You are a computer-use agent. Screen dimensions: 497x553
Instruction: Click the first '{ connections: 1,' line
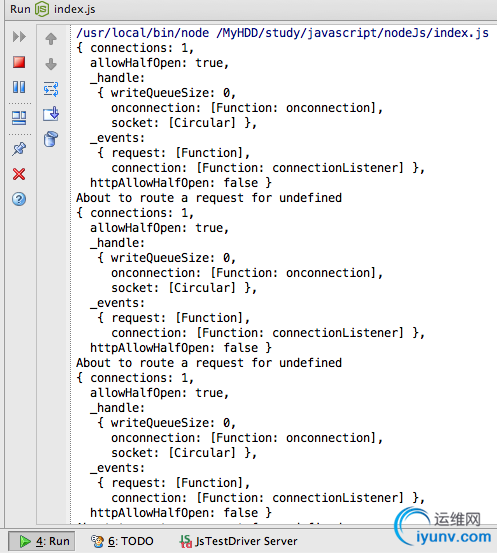pos(135,48)
